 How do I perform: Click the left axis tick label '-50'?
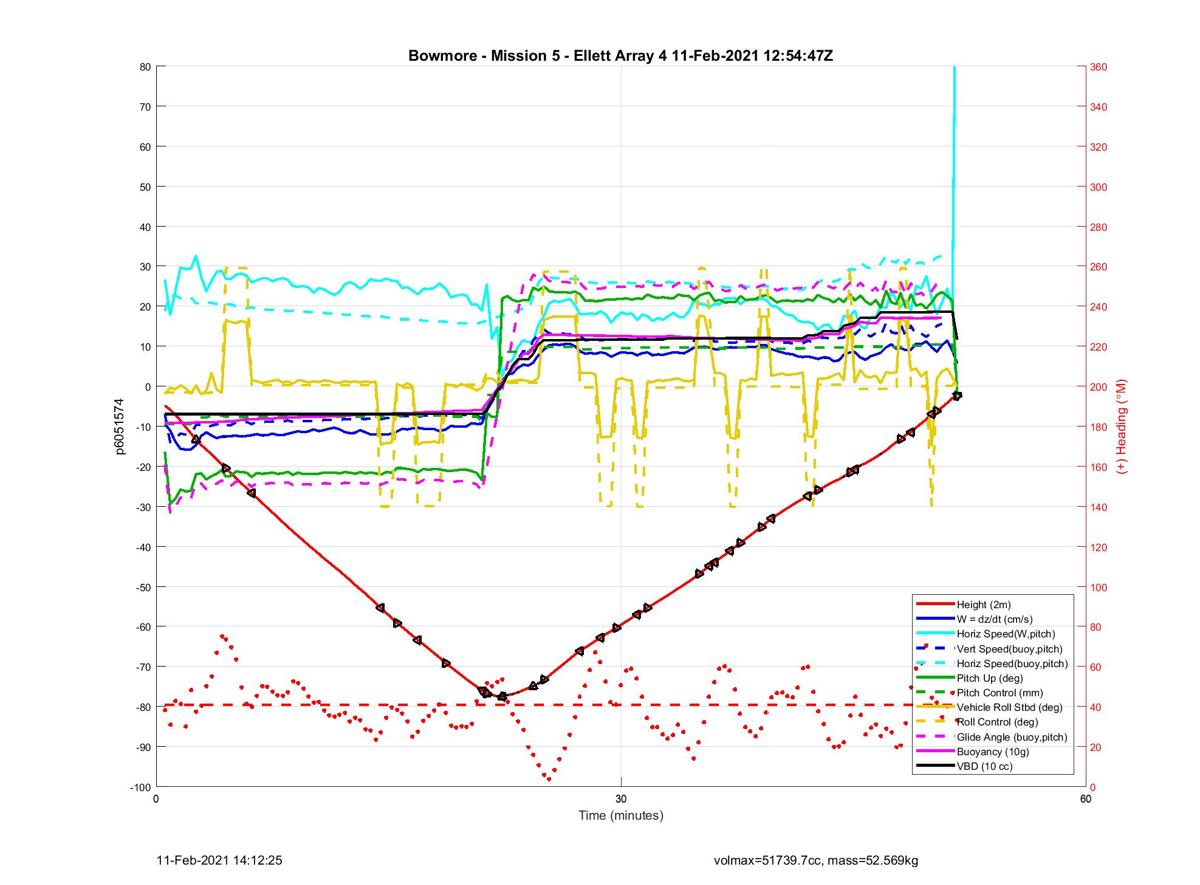[x=142, y=587]
